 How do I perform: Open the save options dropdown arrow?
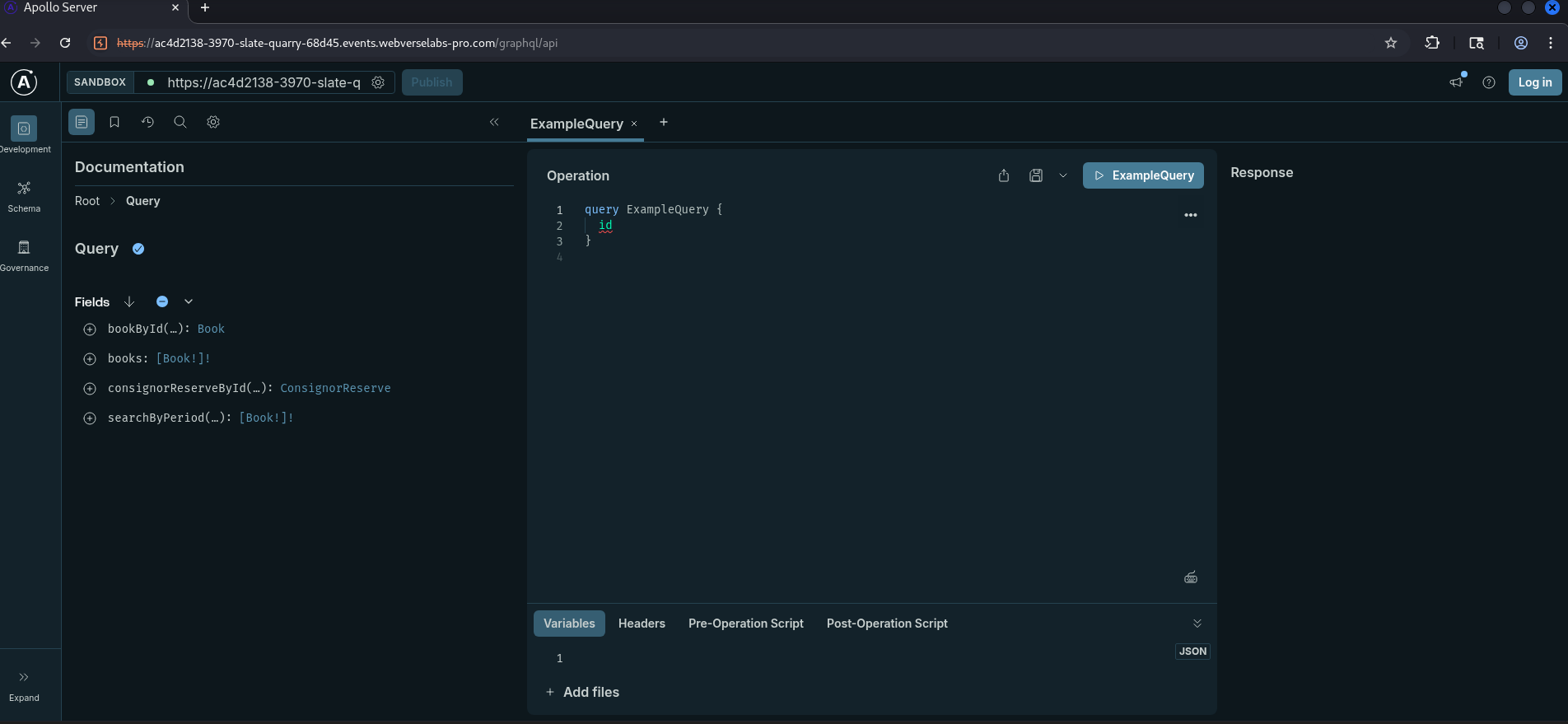pyautogui.click(x=1063, y=175)
